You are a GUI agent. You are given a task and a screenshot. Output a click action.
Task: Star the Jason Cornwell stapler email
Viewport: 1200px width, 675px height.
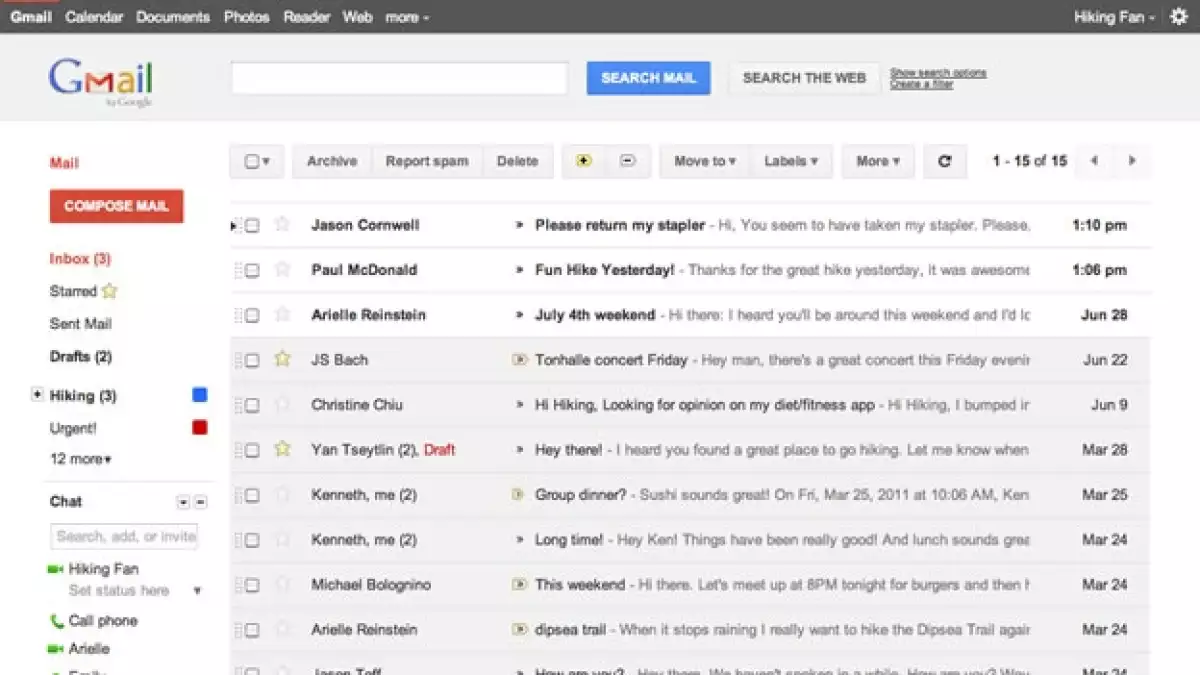click(282, 225)
